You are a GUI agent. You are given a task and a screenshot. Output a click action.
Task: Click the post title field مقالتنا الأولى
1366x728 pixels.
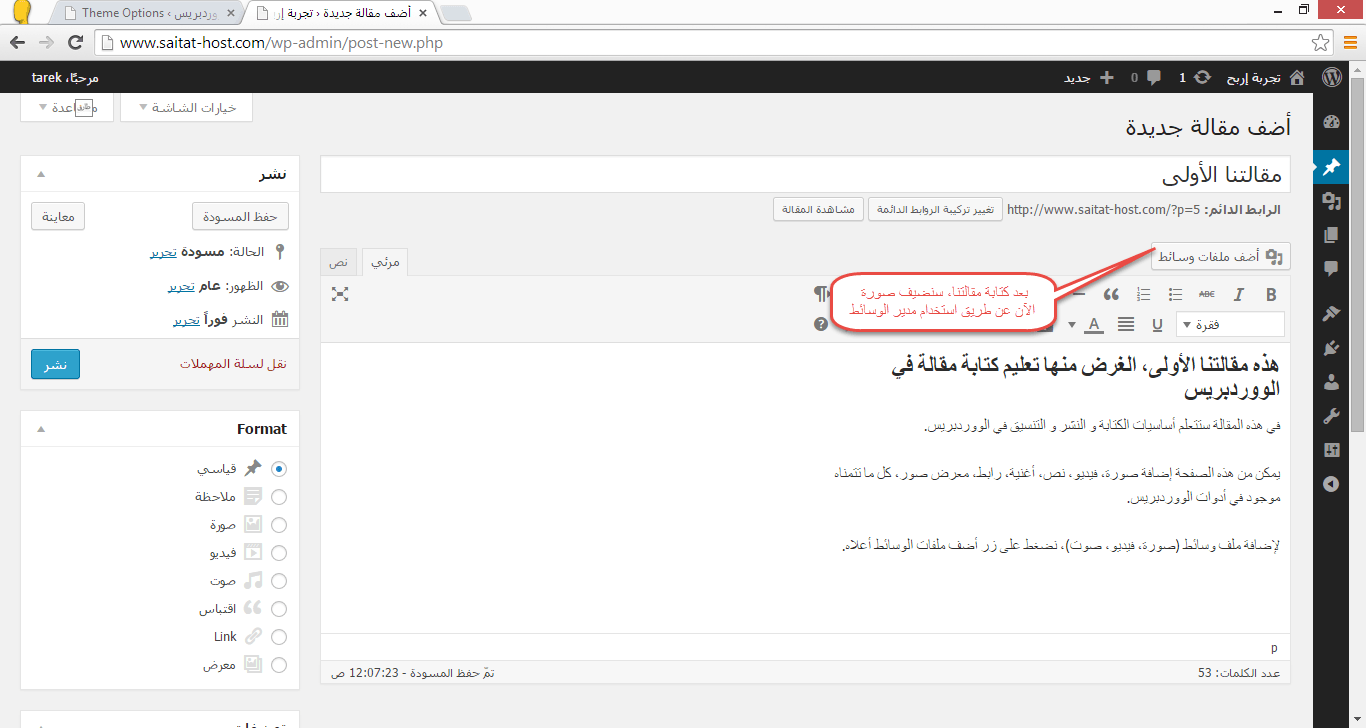click(805, 174)
